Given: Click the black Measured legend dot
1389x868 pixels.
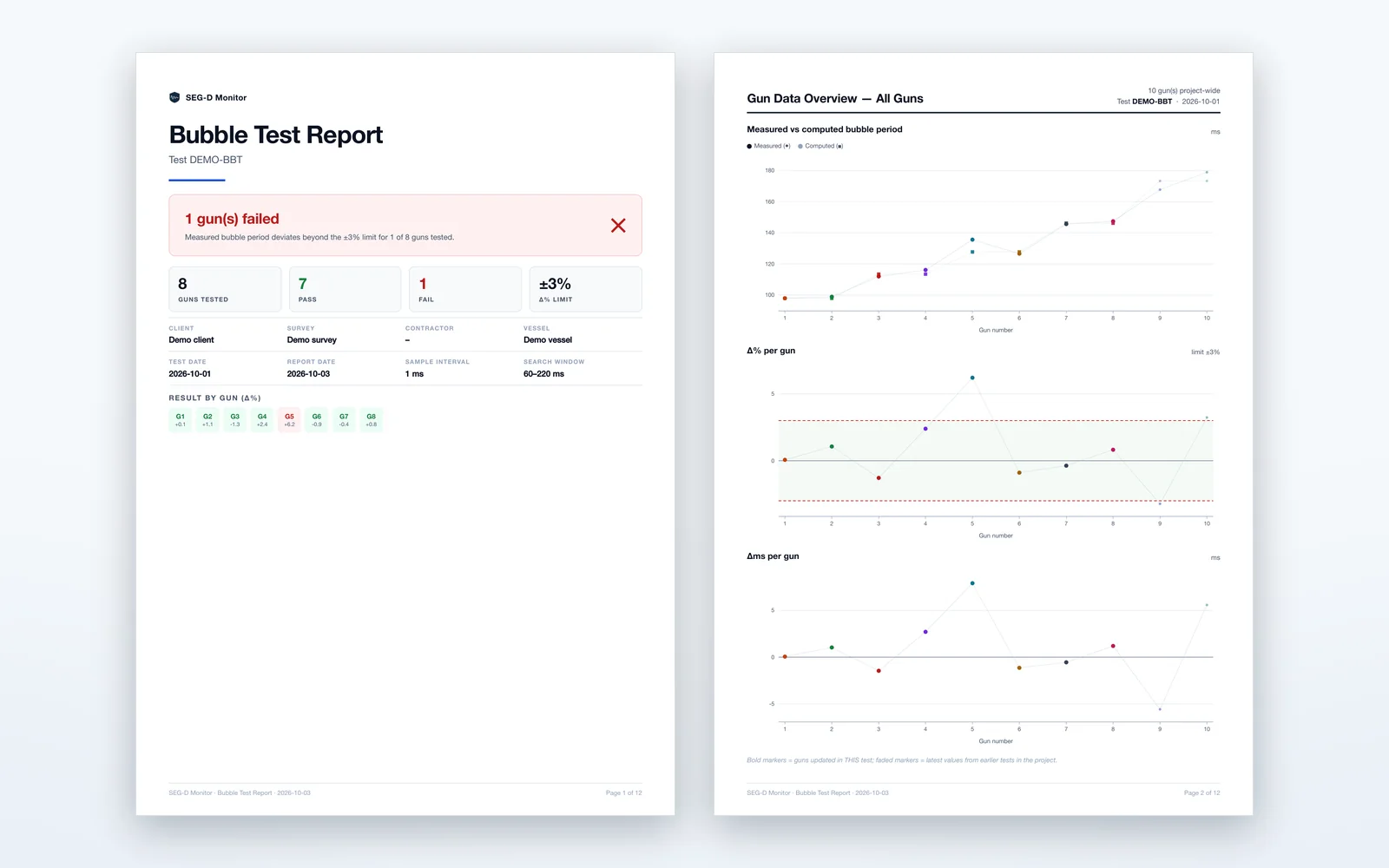Looking at the screenshot, I should [x=749, y=146].
